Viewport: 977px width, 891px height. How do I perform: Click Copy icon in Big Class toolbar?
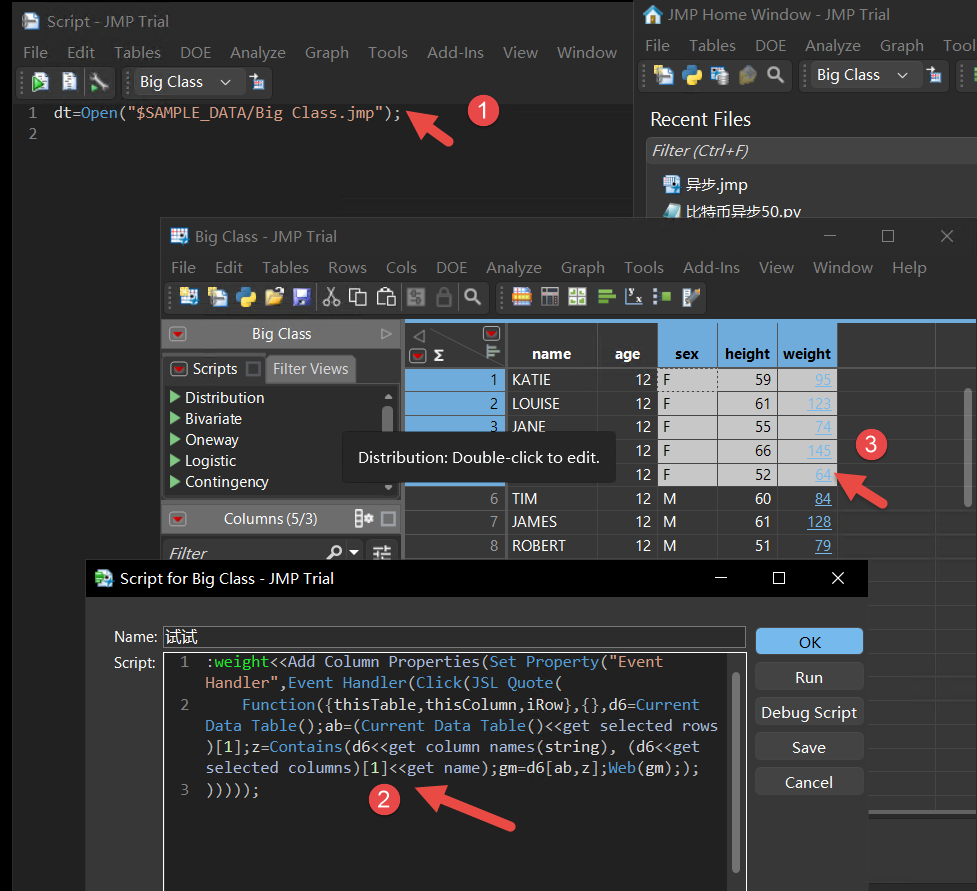[x=358, y=297]
